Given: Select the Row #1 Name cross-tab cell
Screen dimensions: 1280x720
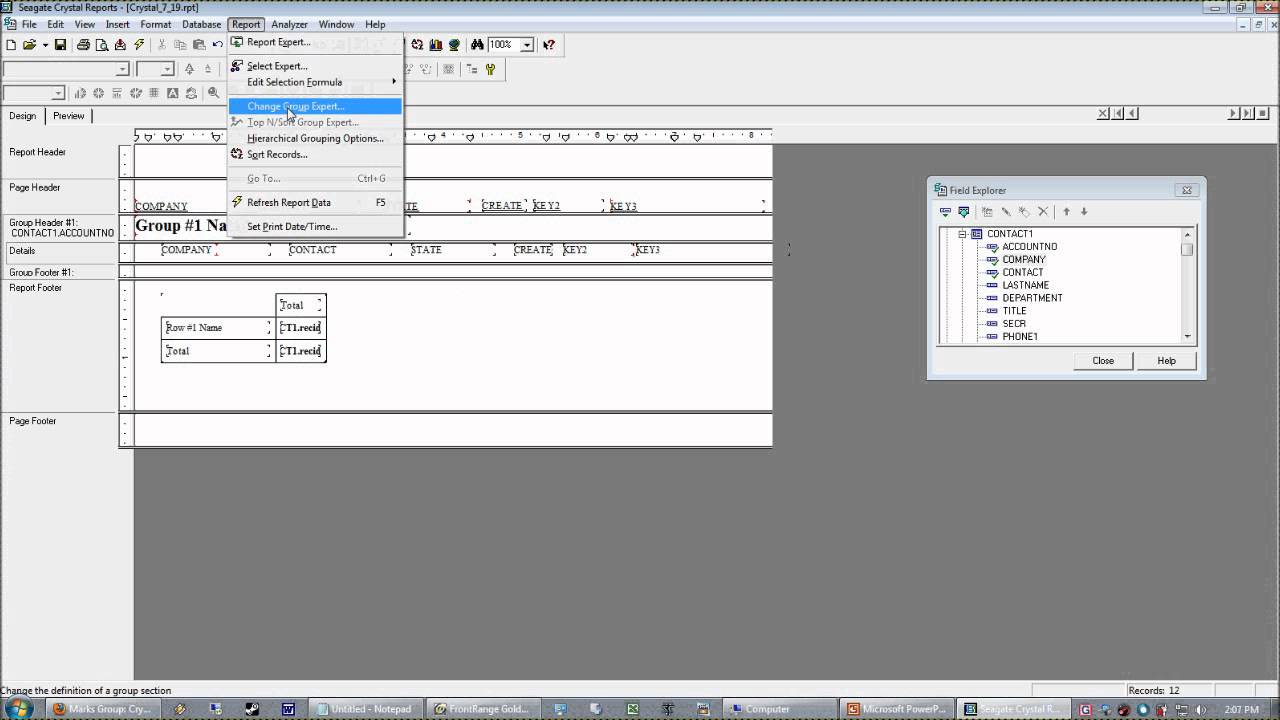Looking at the screenshot, I should click(x=216, y=328).
